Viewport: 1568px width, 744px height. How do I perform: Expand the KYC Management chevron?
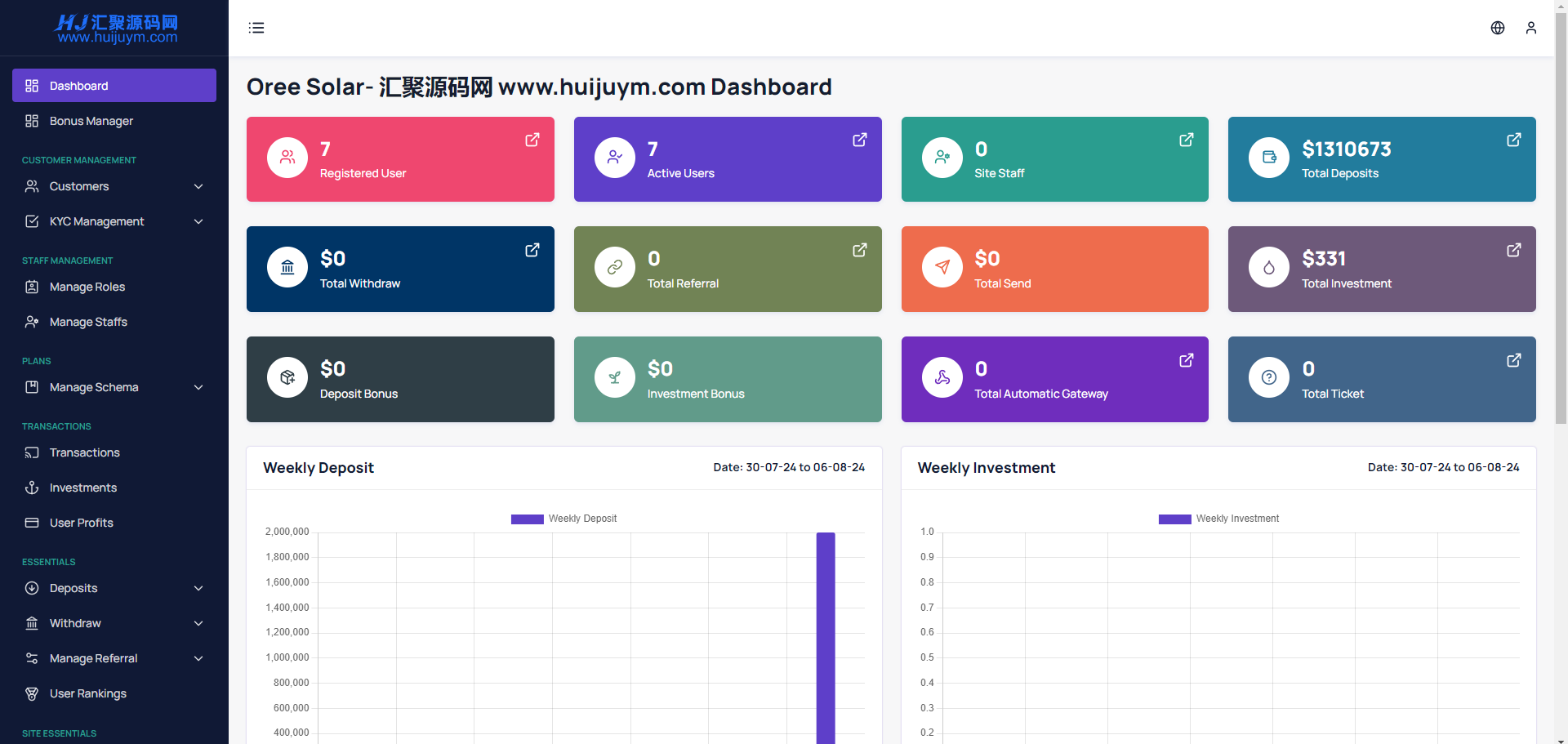pos(198,221)
